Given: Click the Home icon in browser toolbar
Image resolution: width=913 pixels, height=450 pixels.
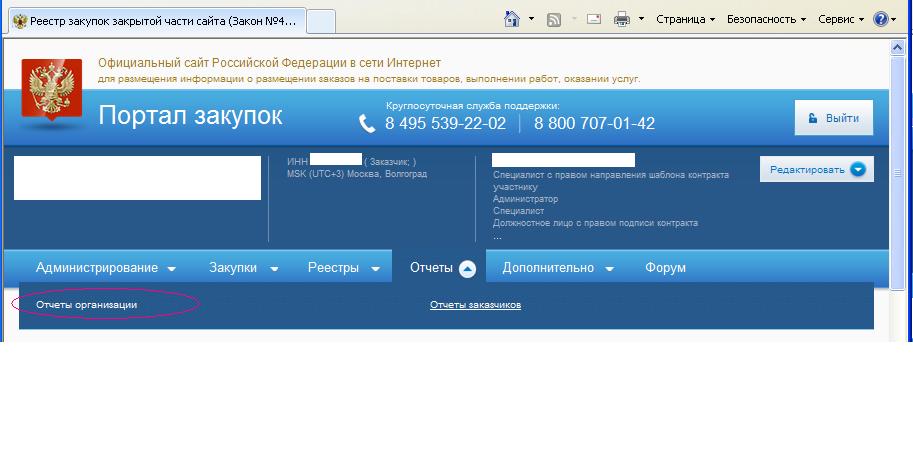Looking at the screenshot, I should [x=512, y=19].
